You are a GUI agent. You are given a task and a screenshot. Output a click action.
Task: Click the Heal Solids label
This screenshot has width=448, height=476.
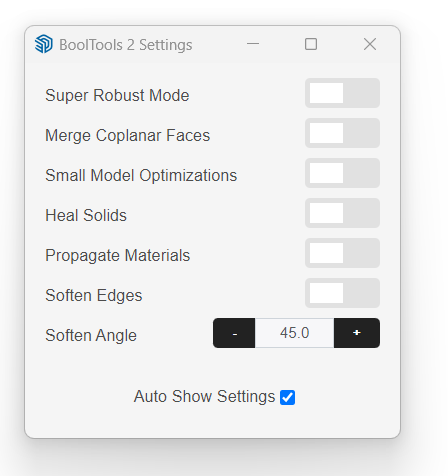86,215
